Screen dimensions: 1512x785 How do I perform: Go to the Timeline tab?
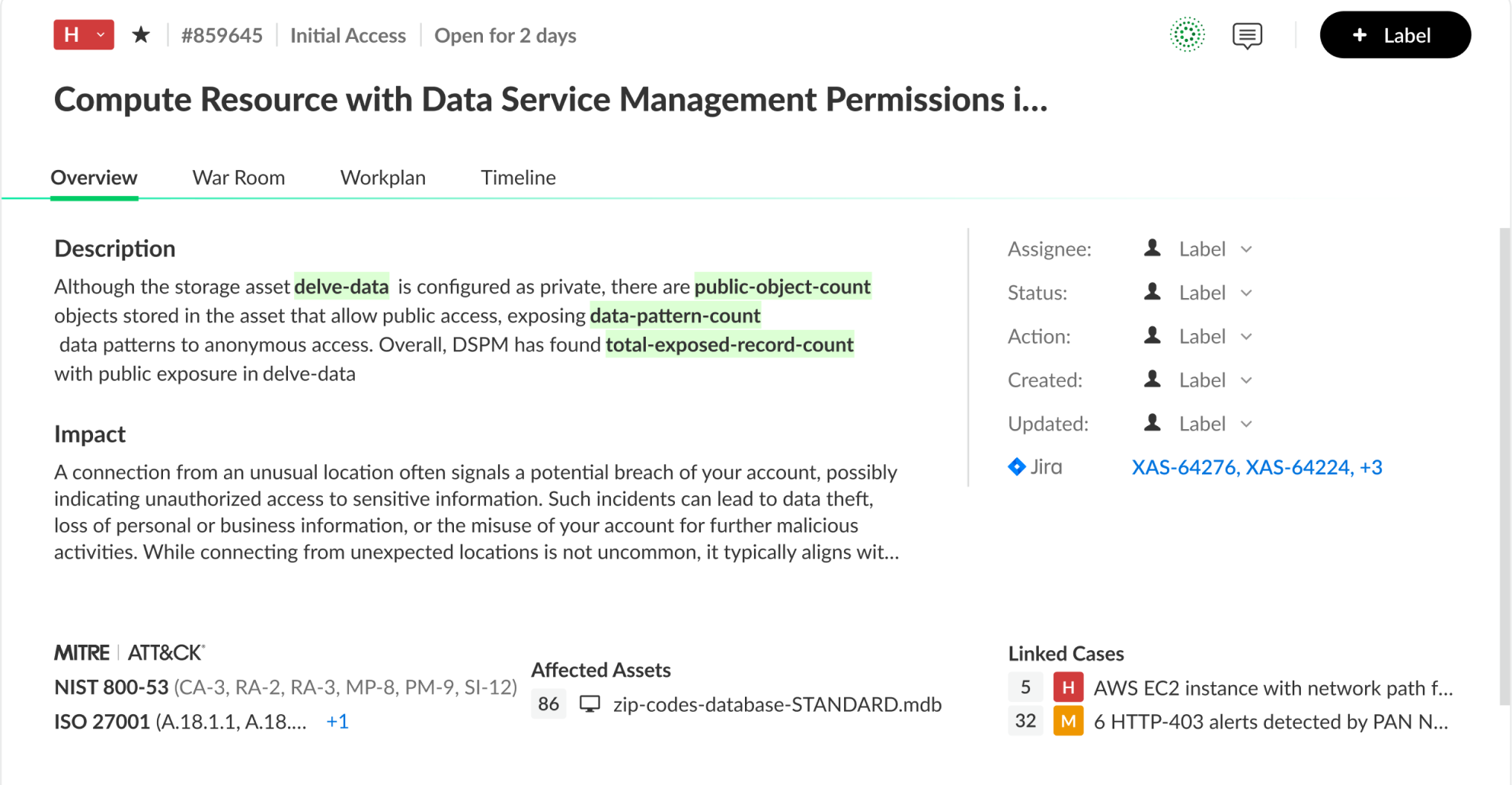coord(518,178)
